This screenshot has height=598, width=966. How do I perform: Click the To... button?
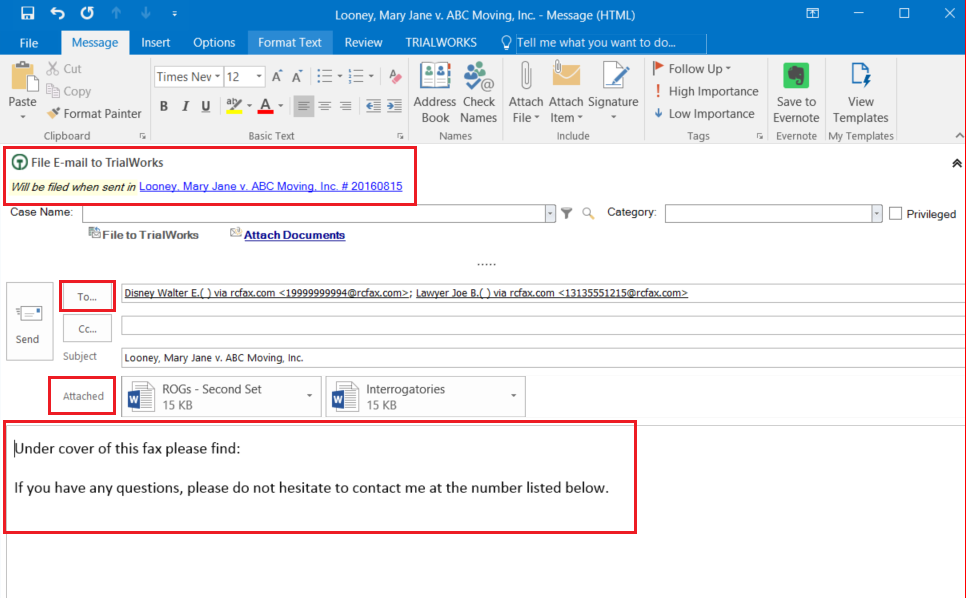point(87,296)
